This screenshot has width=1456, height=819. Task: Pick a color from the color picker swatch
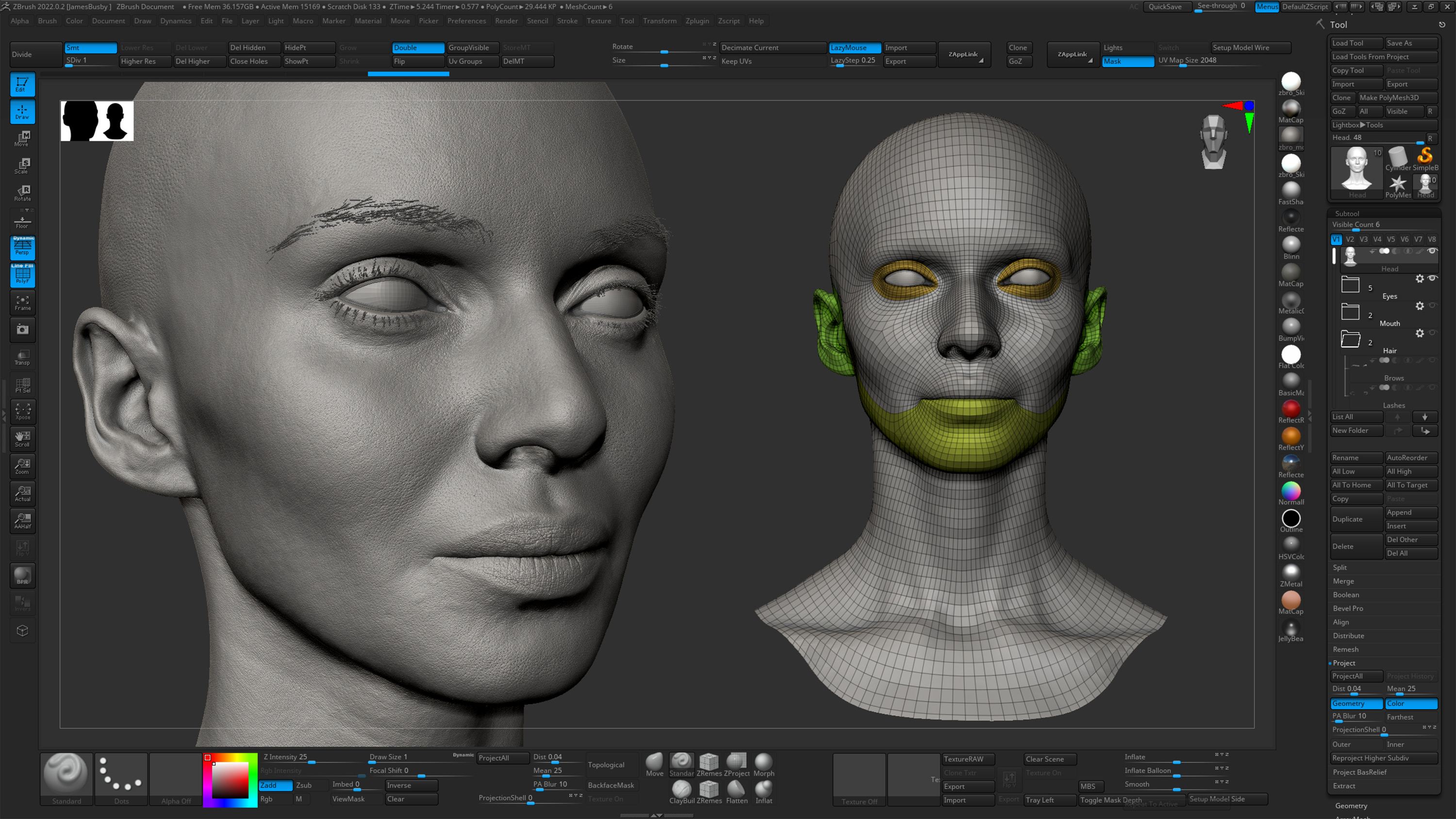click(230, 780)
